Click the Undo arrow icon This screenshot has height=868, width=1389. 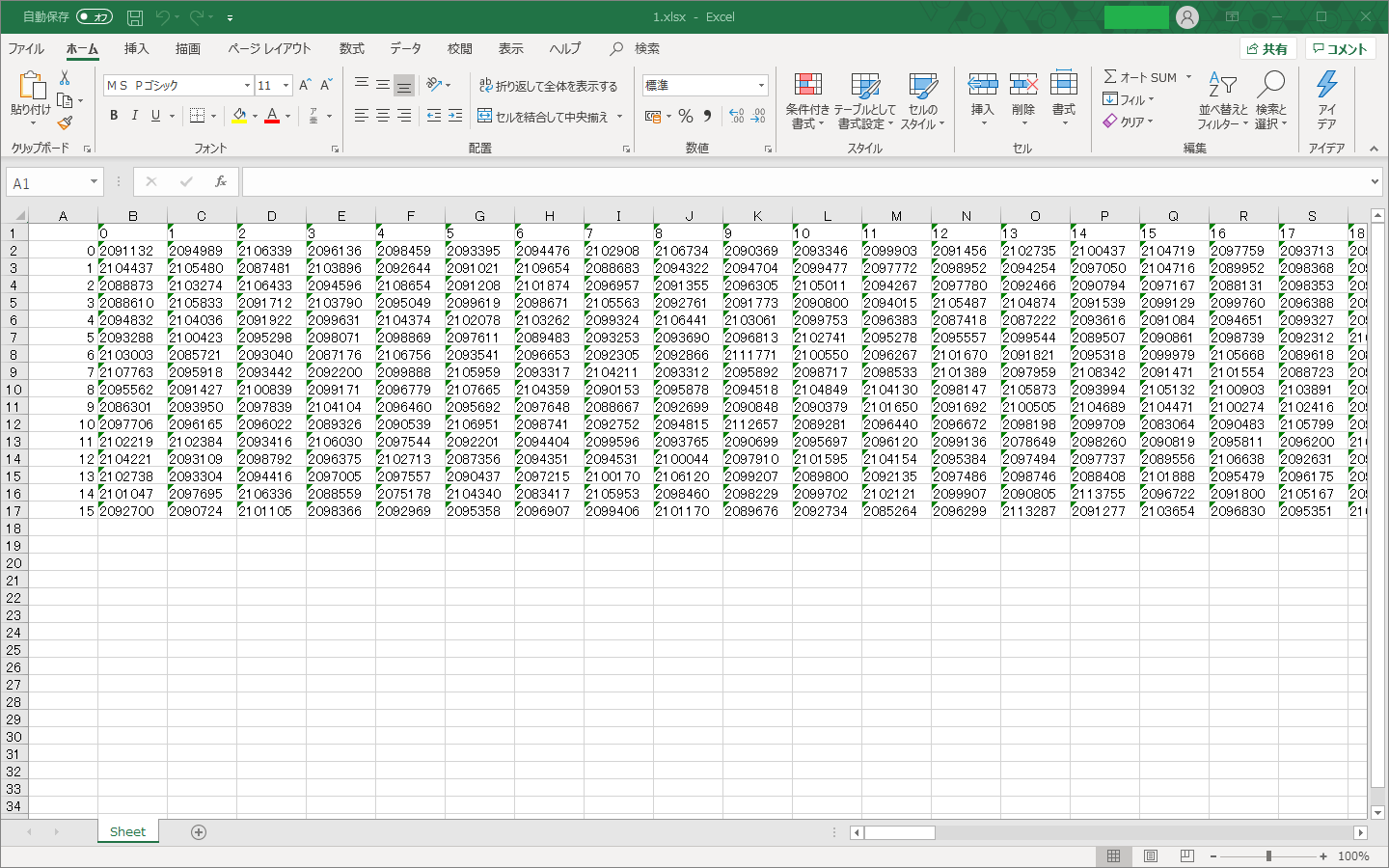point(162,17)
